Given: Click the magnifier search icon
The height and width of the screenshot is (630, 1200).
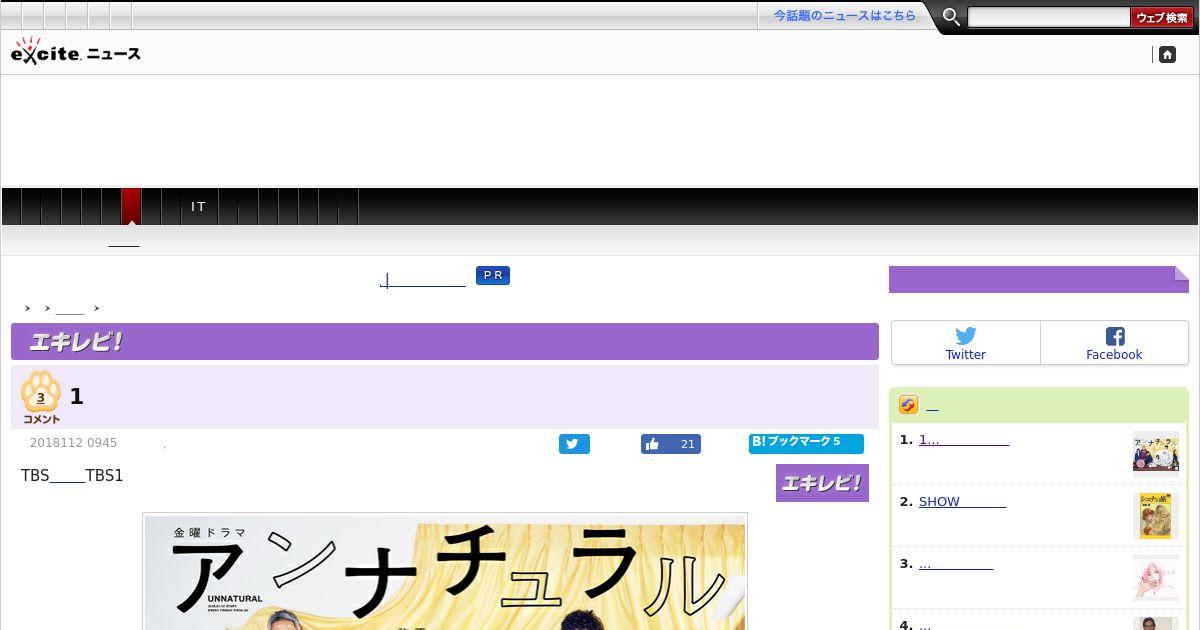Looking at the screenshot, I should 951,17.
